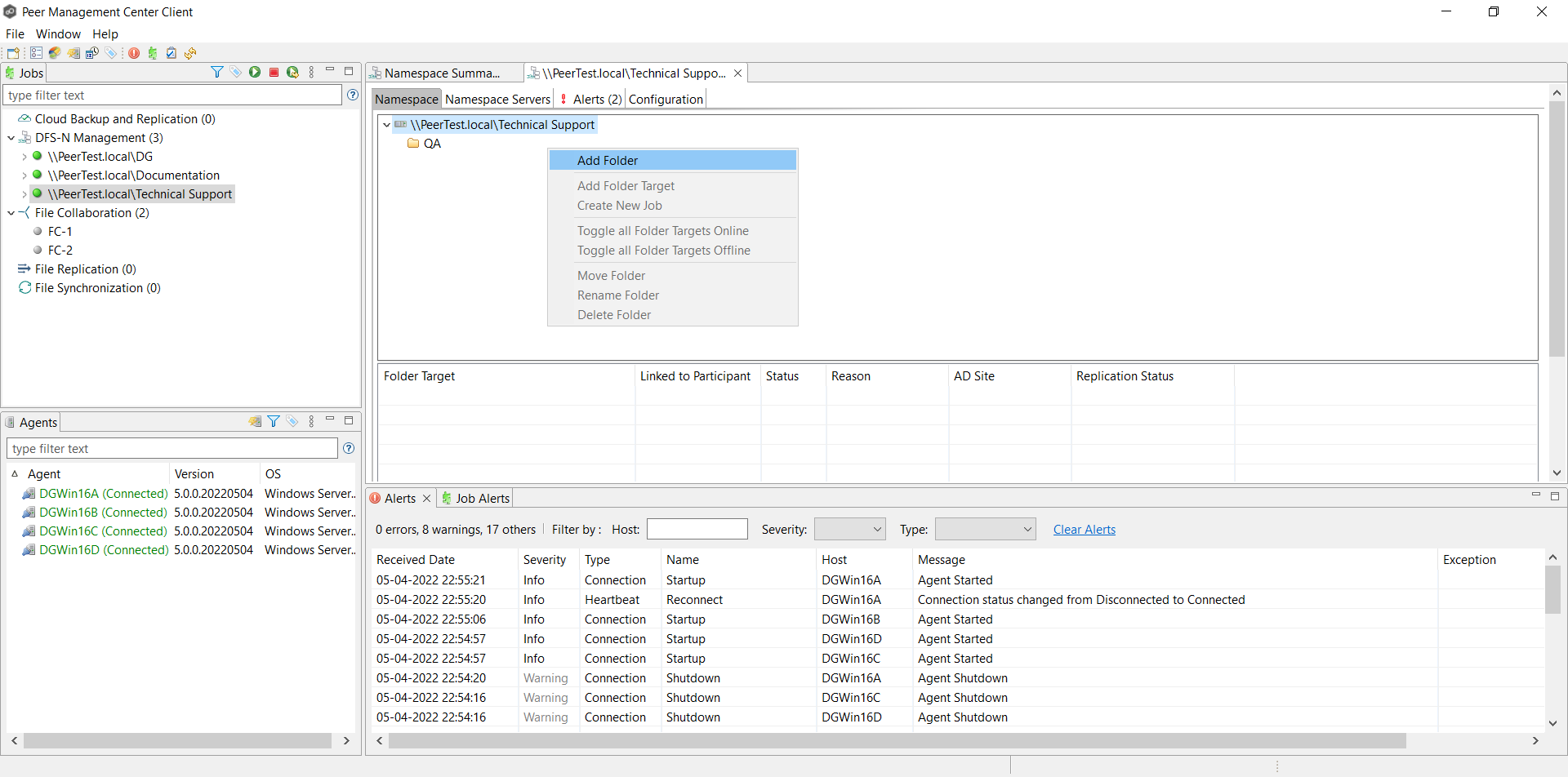Minimize the Alerts bottom panel

pos(1535,495)
